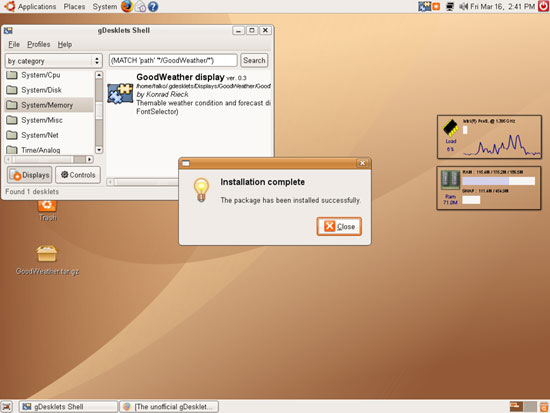Screen dimensions: 550x413
Task: Click the gDesklets Shell title bar icon
Action: coord(8,31)
